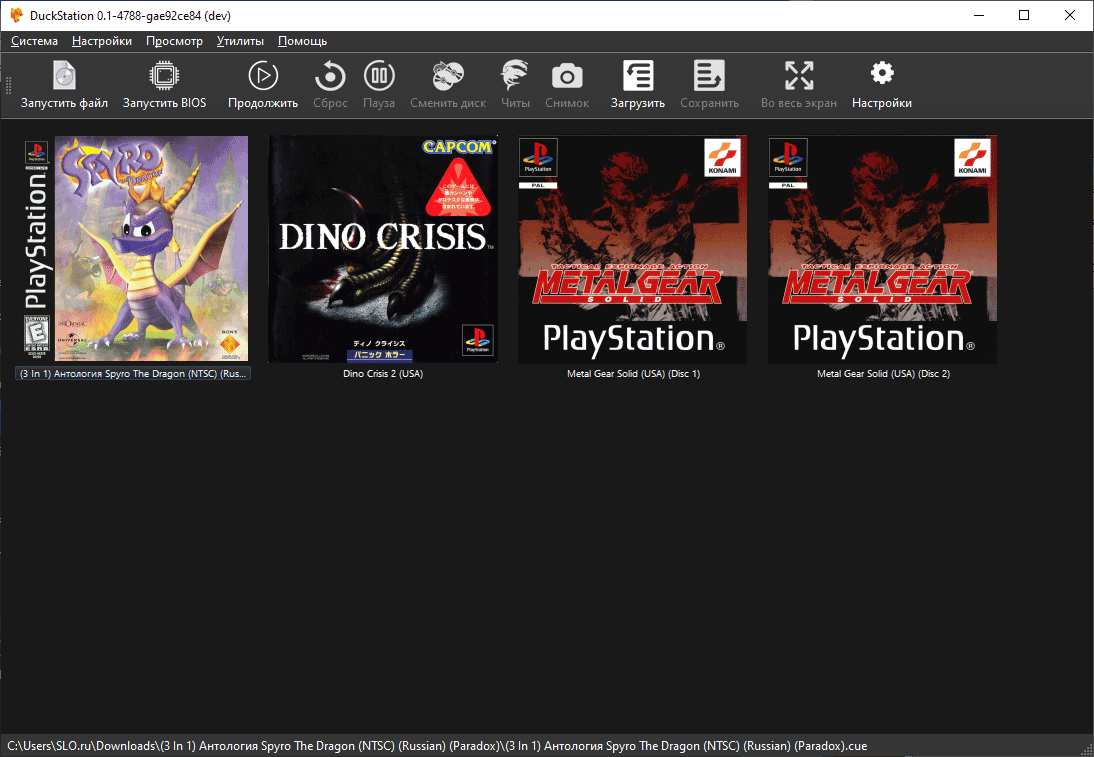Open the Настройки menu in the menu bar
This screenshot has height=757, width=1094.
point(102,41)
